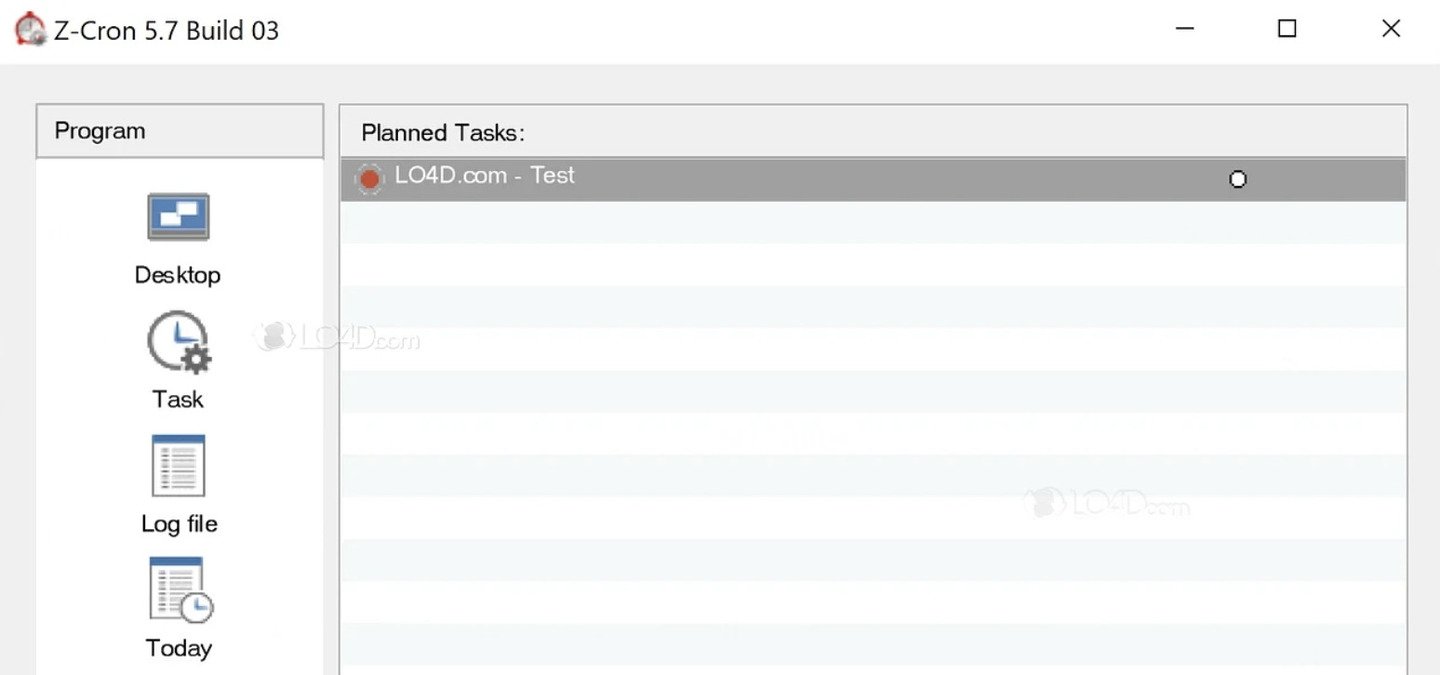
Task: Click the Task text label in sidebar
Action: pos(178,399)
